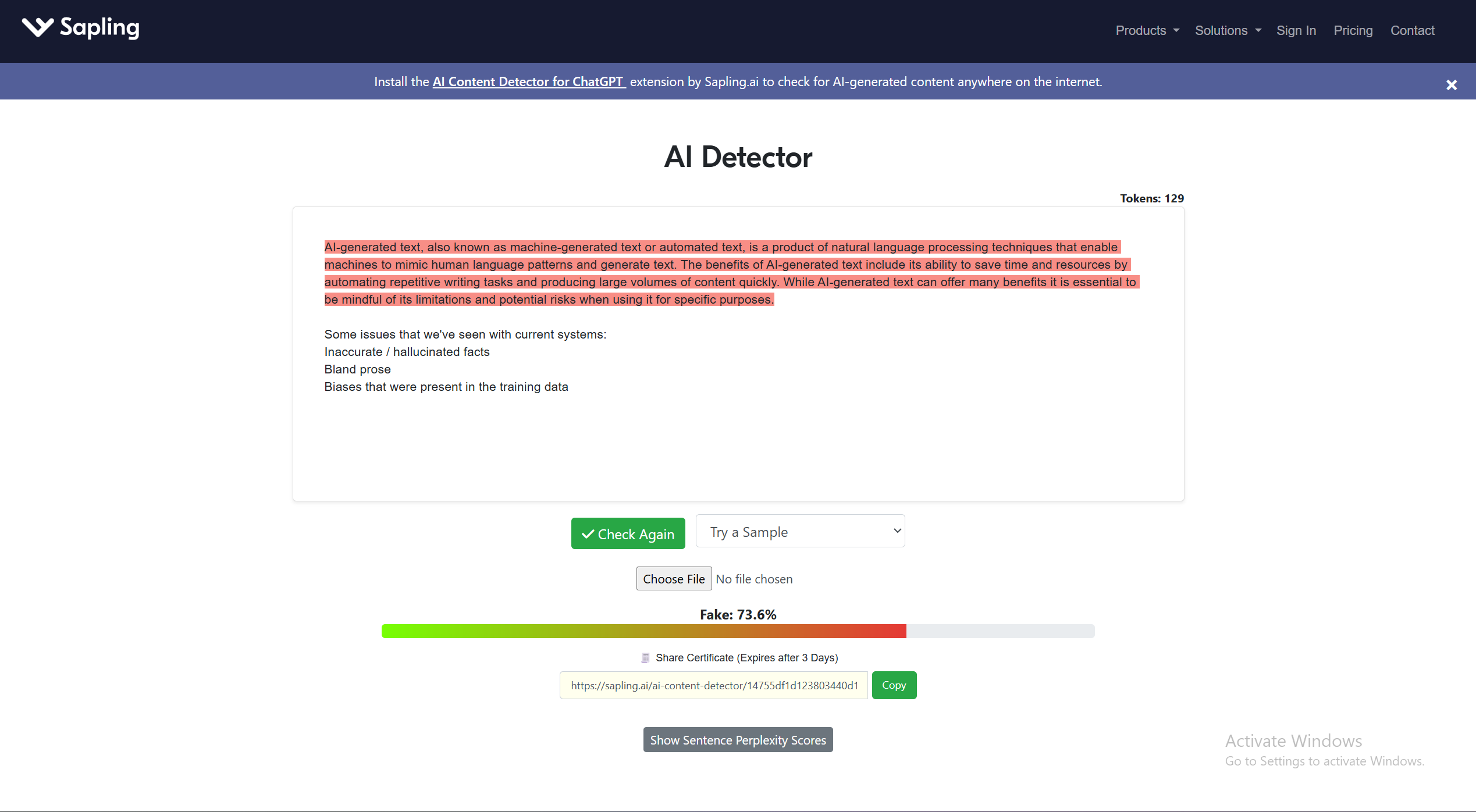Click the Sapling logo in the header

click(81, 28)
